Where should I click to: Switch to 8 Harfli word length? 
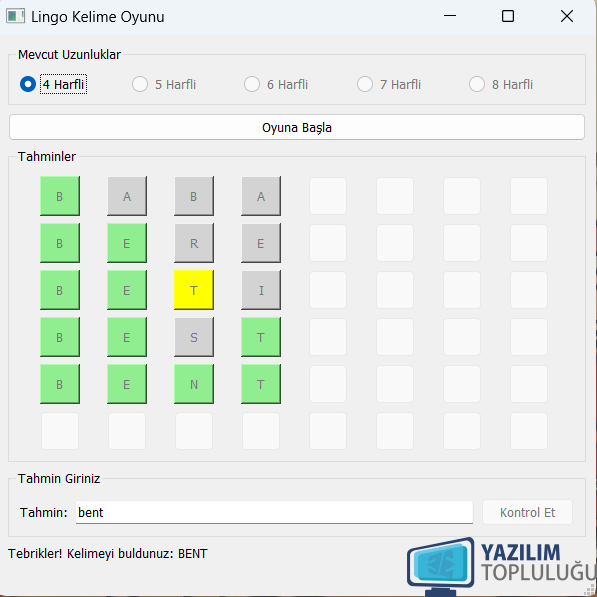tap(501, 84)
